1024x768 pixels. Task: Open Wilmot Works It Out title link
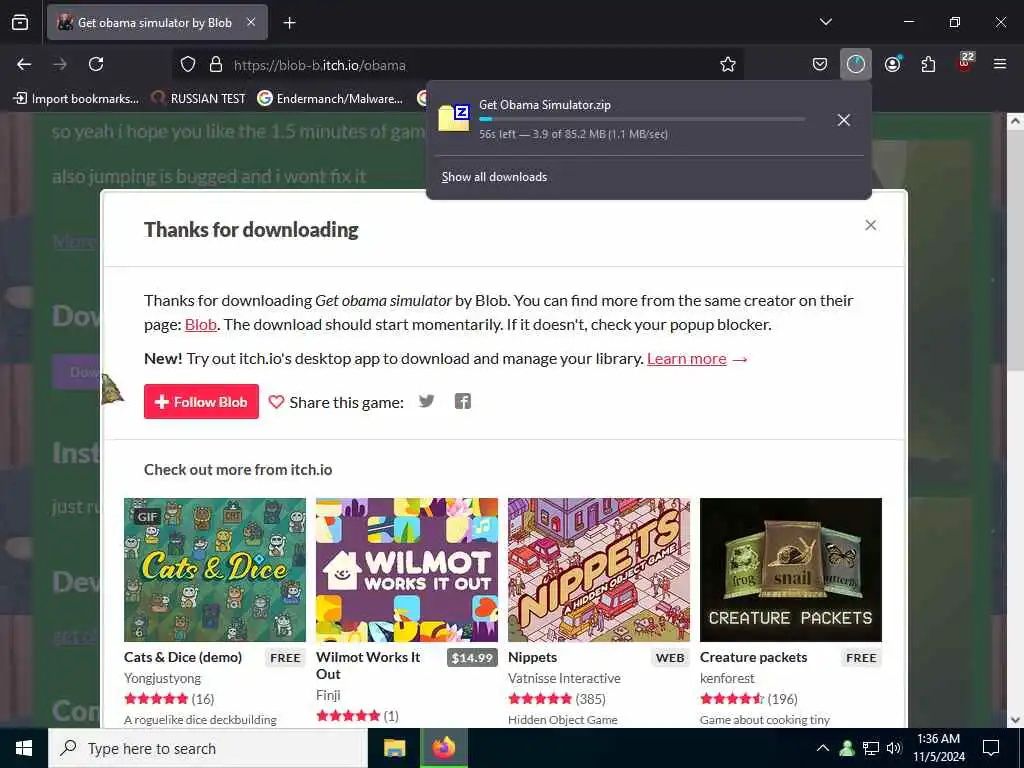pos(368,665)
